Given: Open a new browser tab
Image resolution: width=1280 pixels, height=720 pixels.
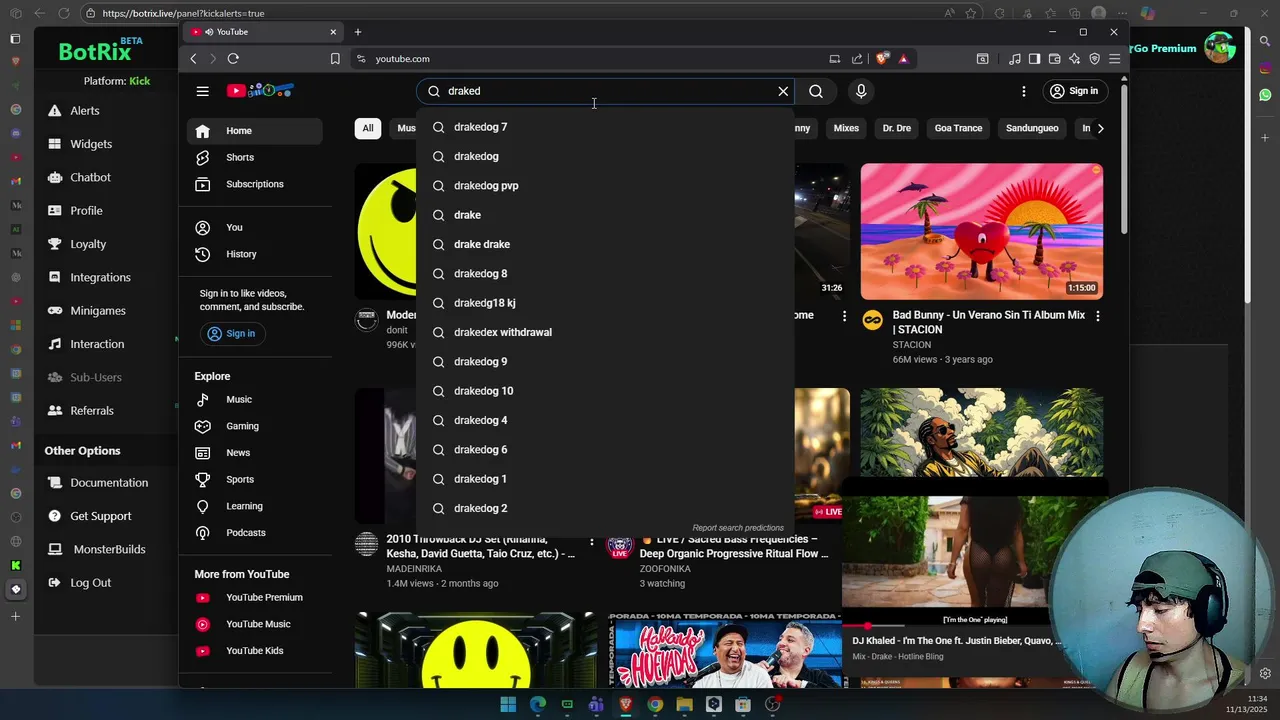Looking at the screenshot, I should pos(358,32).
